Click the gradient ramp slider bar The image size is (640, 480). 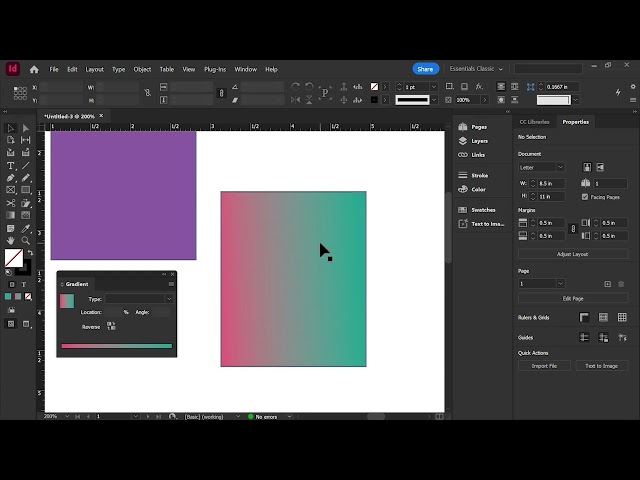tap(117, 346)
